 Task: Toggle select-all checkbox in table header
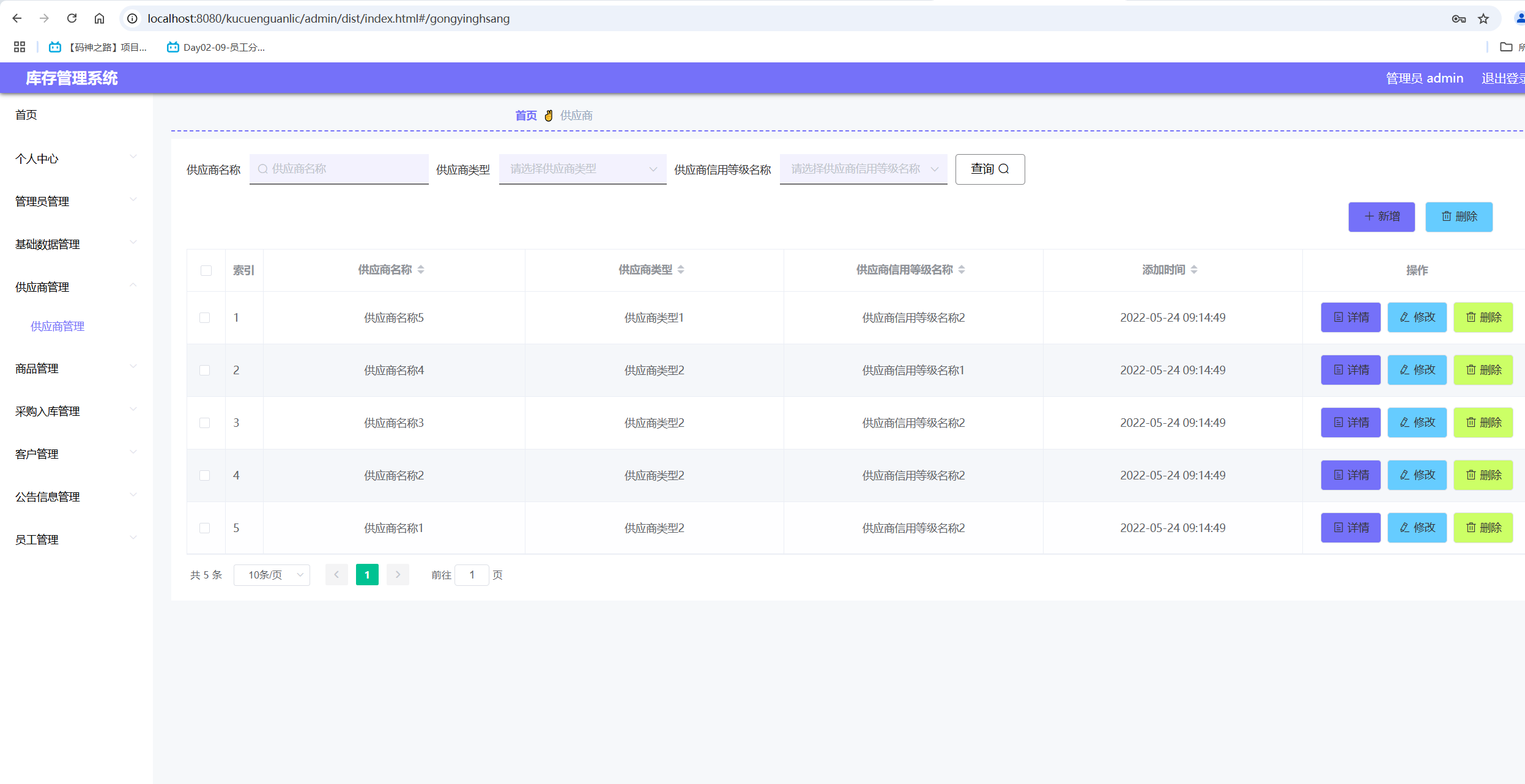coord(206,270)
